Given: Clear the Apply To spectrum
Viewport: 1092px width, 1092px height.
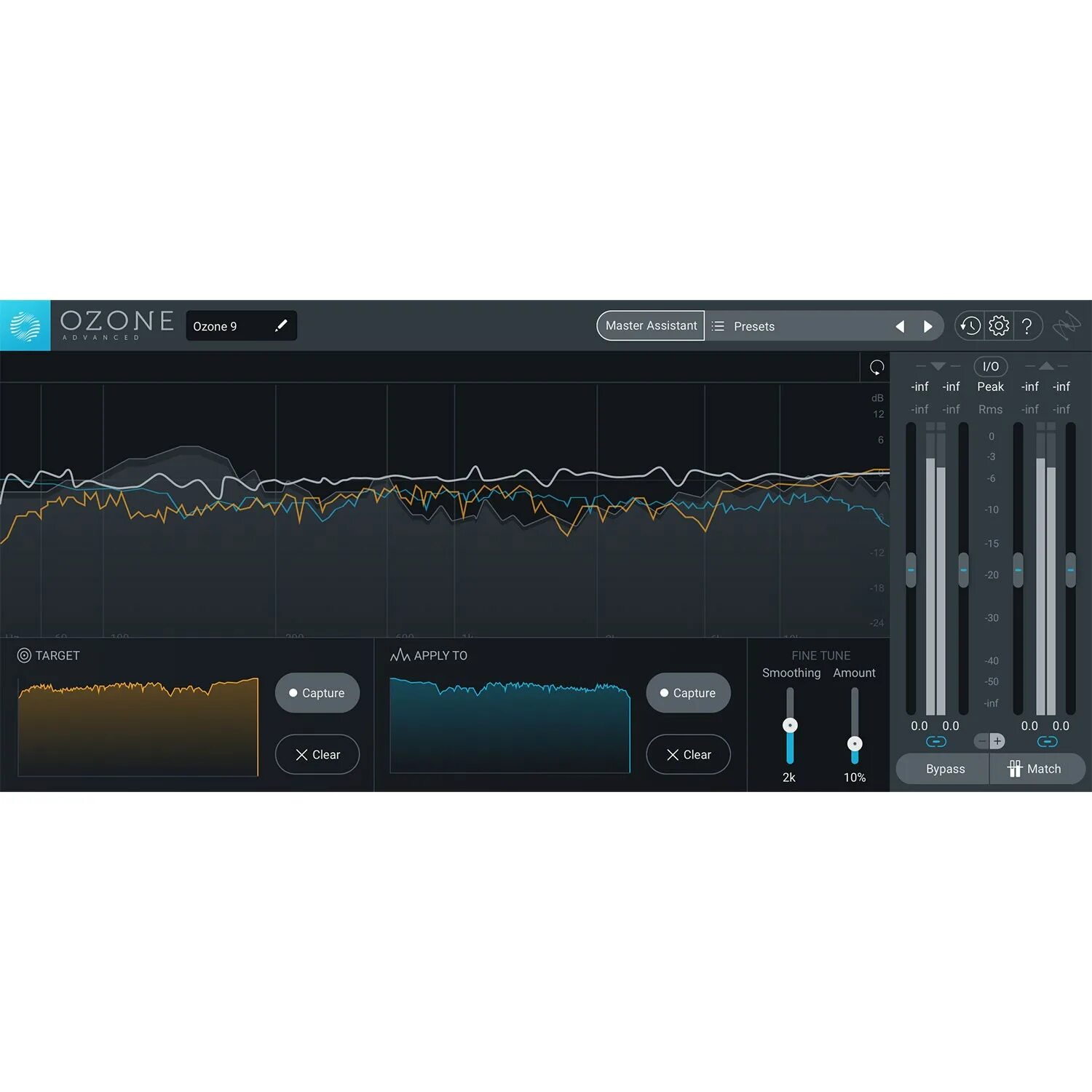Looking at the screenshot, I should 688,755.
